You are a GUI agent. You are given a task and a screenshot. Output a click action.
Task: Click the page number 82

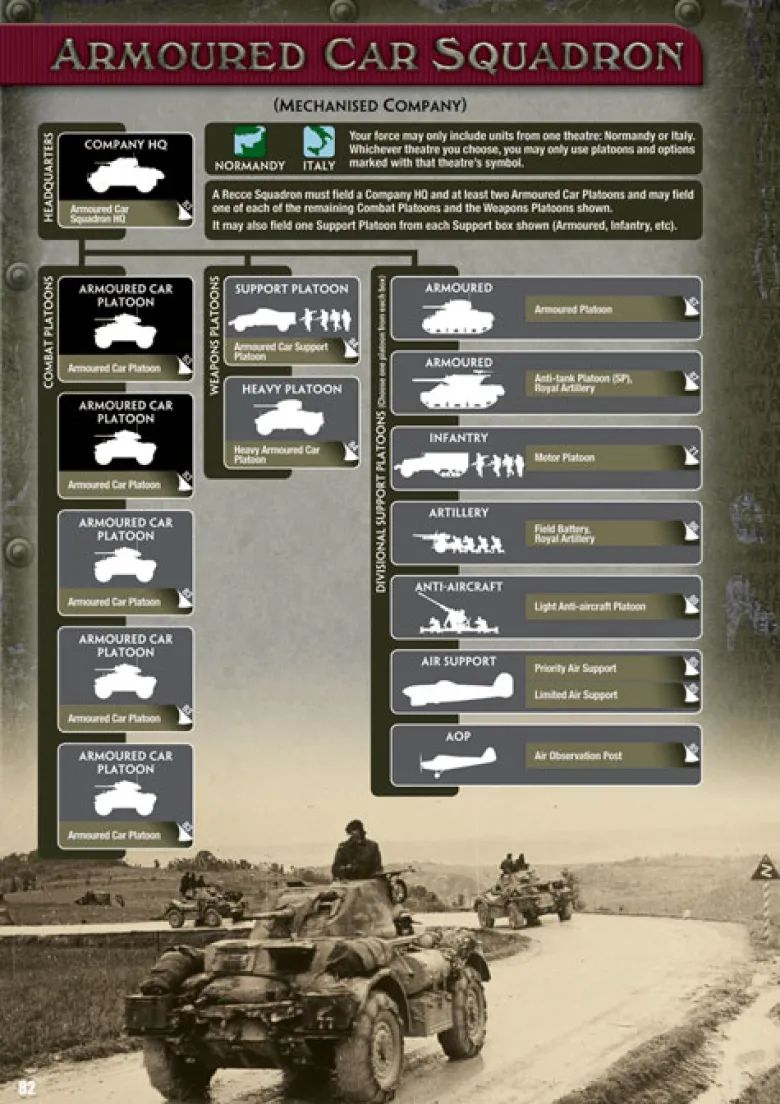coord(26,1087)
